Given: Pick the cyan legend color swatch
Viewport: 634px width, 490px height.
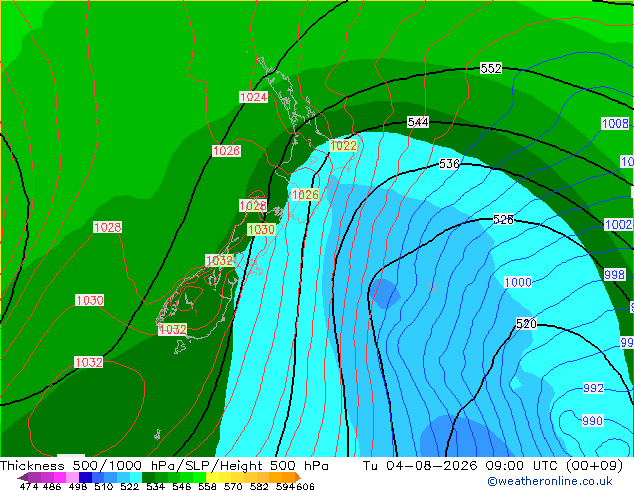Looking at the screenshot, I should (x=136, y=477).
